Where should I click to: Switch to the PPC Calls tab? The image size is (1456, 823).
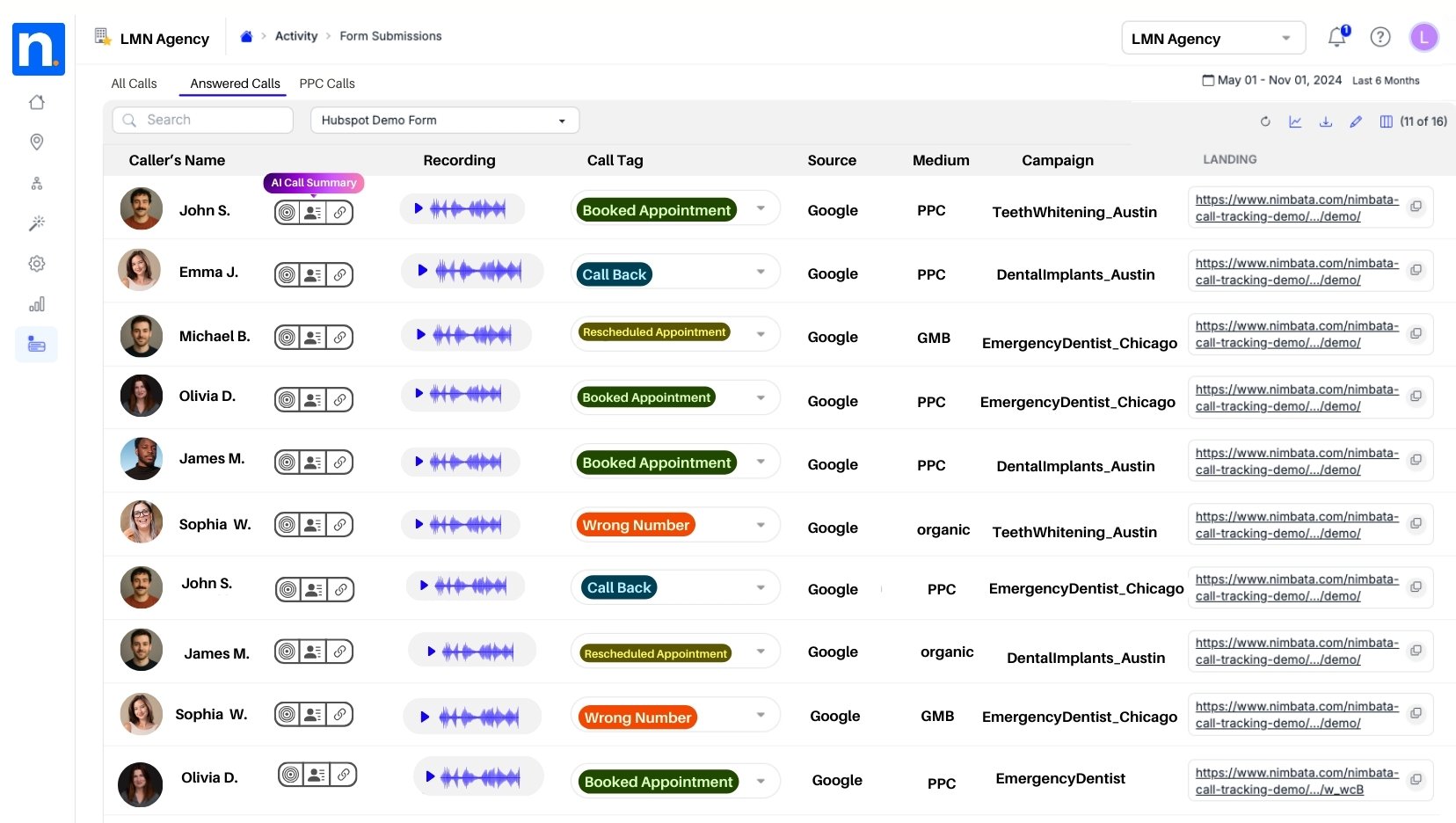tap(327, 84)
